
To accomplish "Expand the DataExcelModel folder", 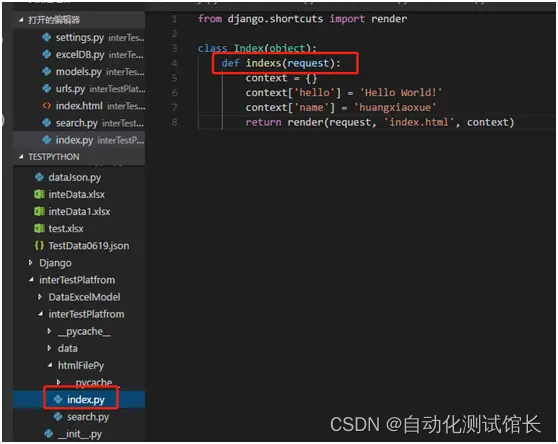I will point(40,297).
